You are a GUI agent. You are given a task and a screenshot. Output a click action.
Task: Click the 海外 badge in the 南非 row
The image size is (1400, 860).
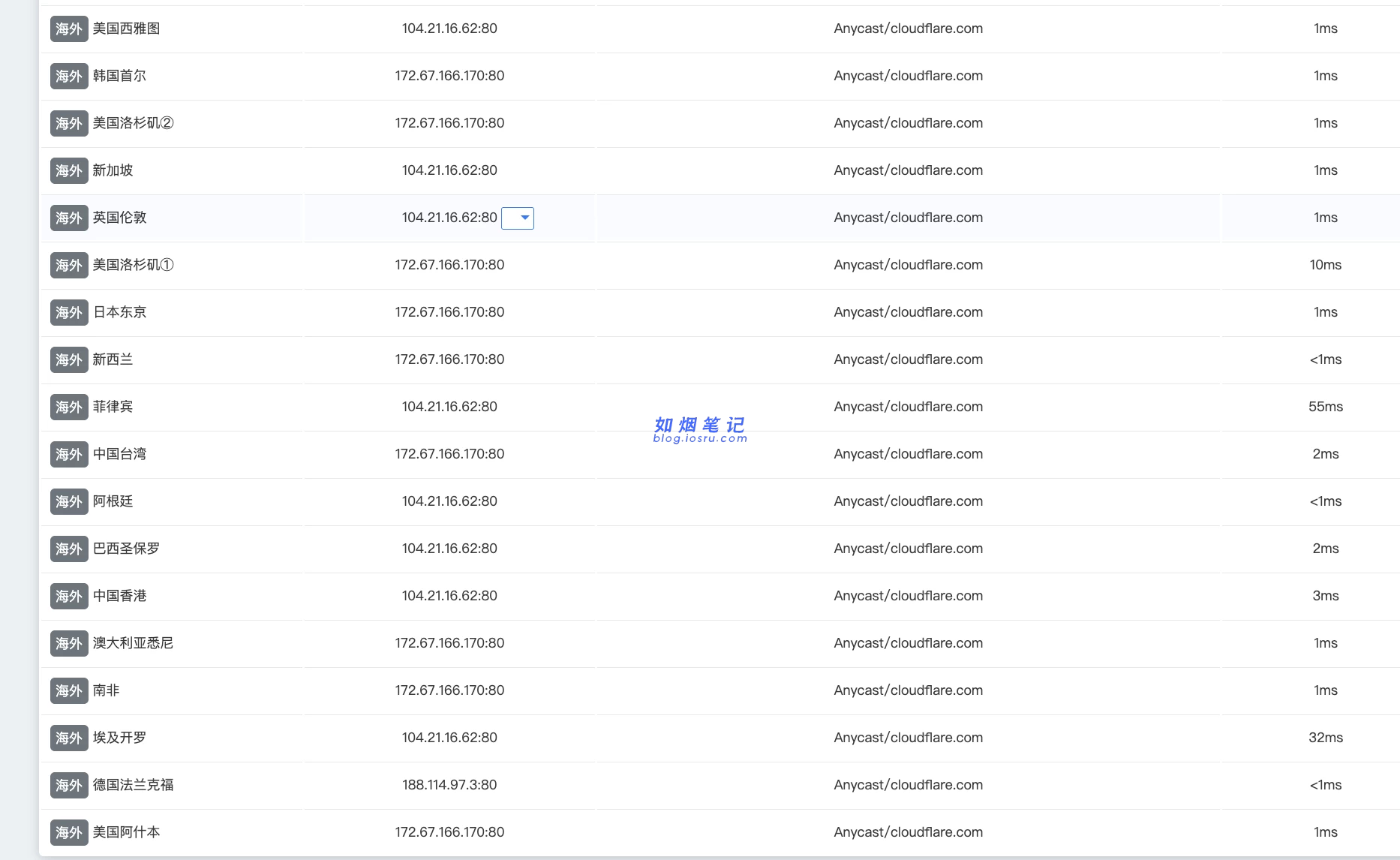point(69,691)
